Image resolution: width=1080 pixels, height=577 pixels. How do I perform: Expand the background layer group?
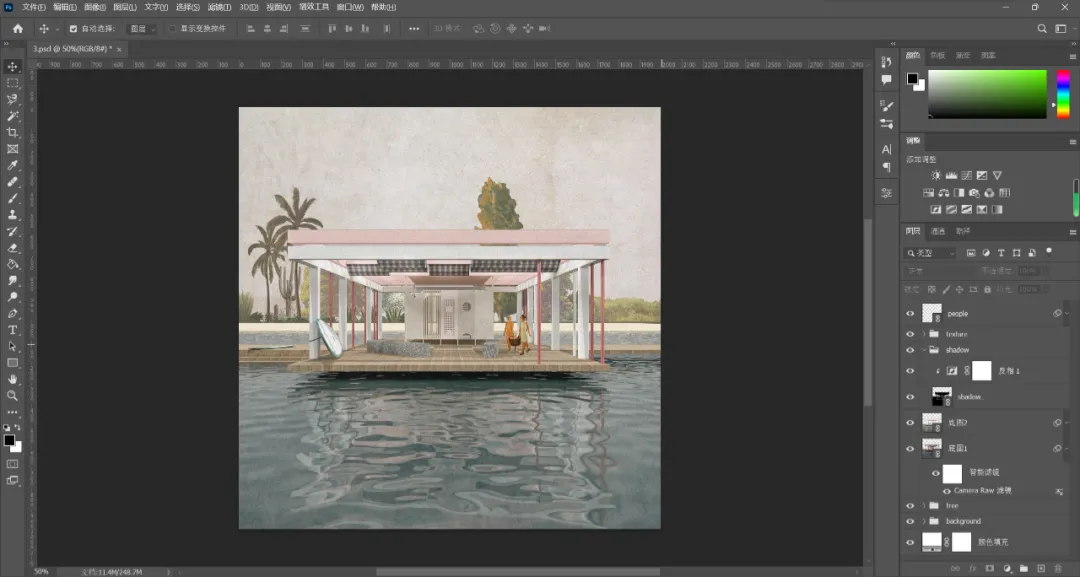[x=924, y=521]
